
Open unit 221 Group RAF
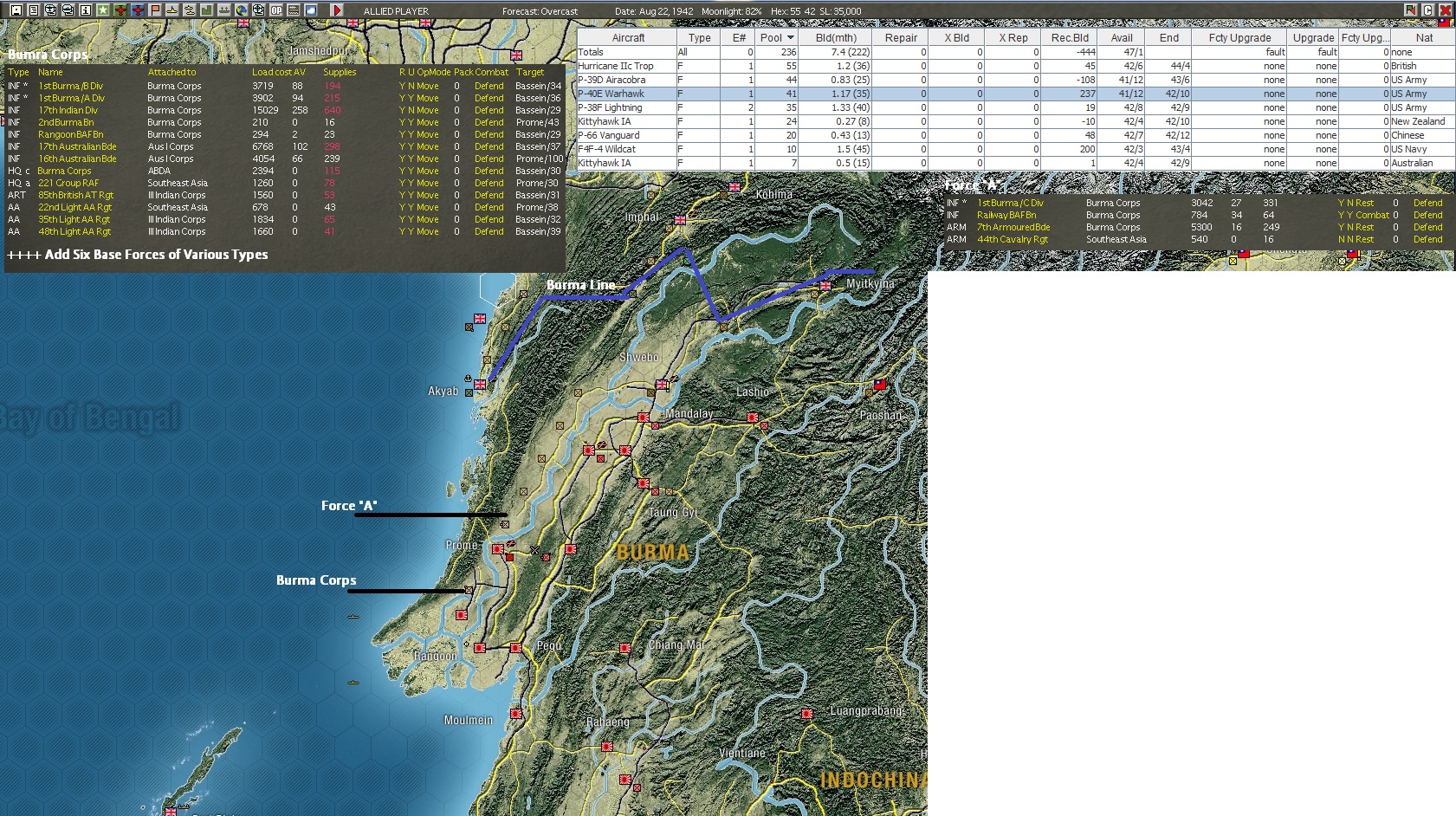(x=68, y=183)
